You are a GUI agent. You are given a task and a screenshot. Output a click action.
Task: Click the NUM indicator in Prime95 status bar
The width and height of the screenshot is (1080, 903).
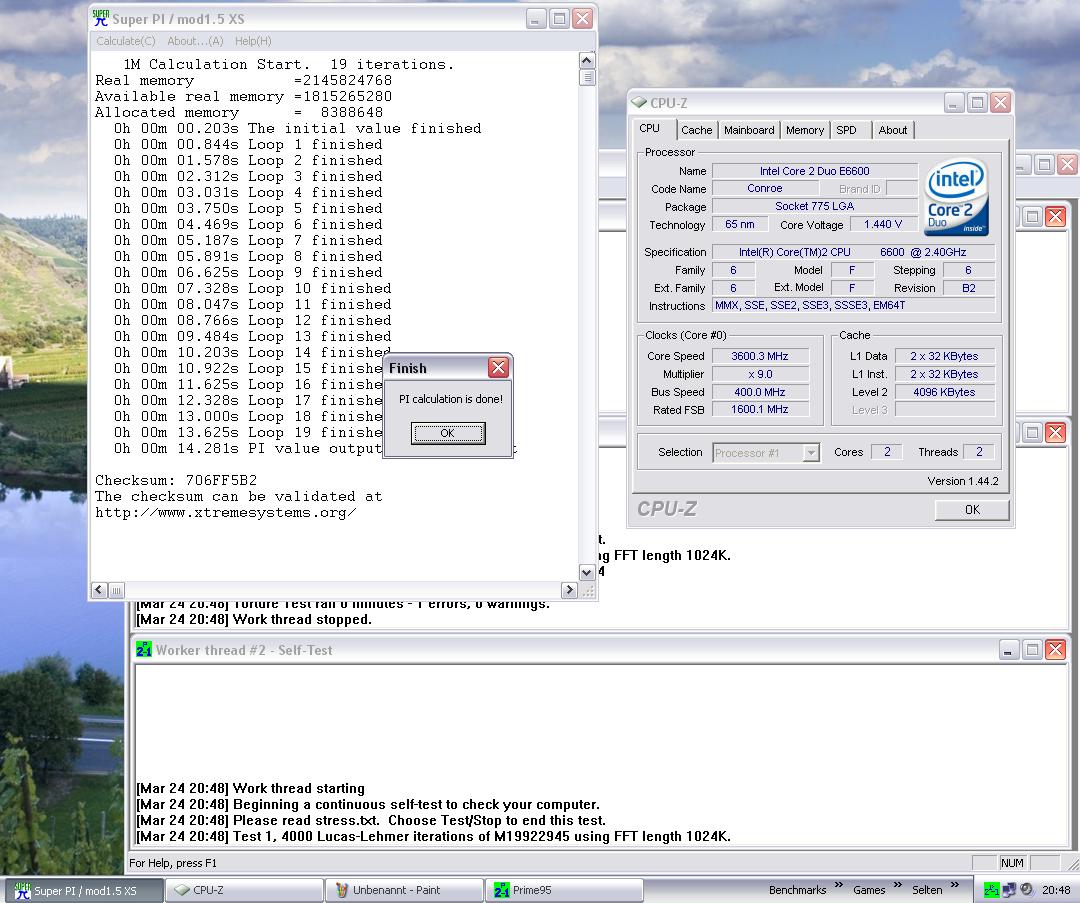(x=1012, y=863)
